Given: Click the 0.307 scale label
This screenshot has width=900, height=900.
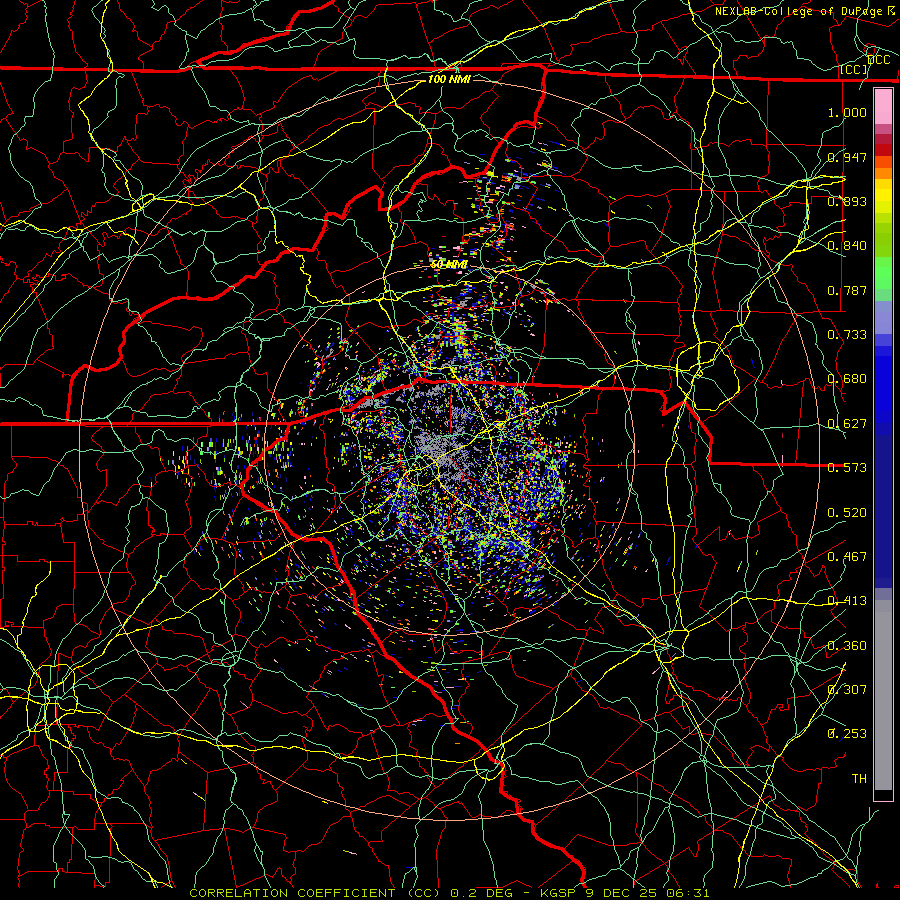Looking at the screenshot, I should [847, 690].
